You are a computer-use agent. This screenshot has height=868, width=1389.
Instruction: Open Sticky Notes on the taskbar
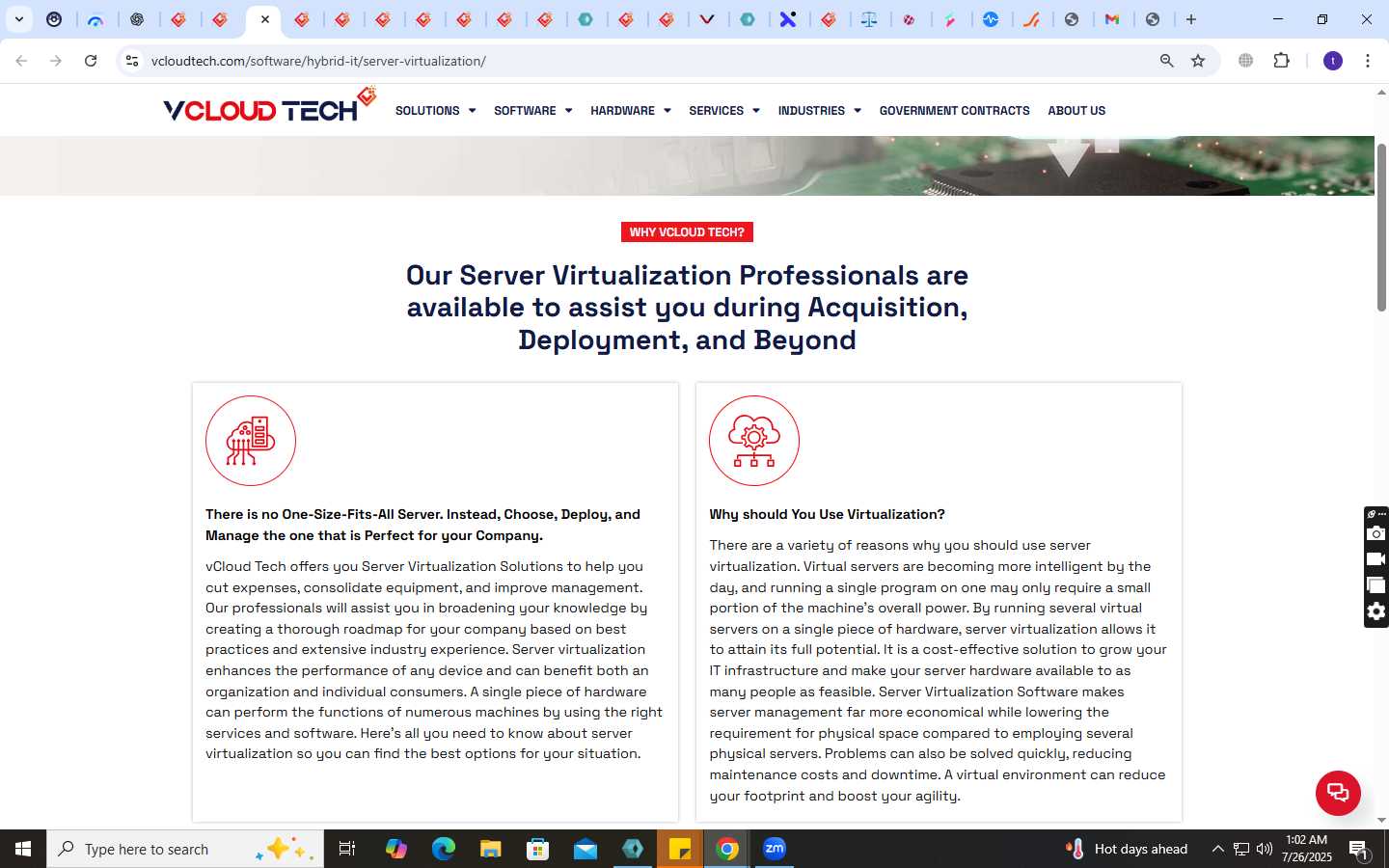tap(680, 849)
